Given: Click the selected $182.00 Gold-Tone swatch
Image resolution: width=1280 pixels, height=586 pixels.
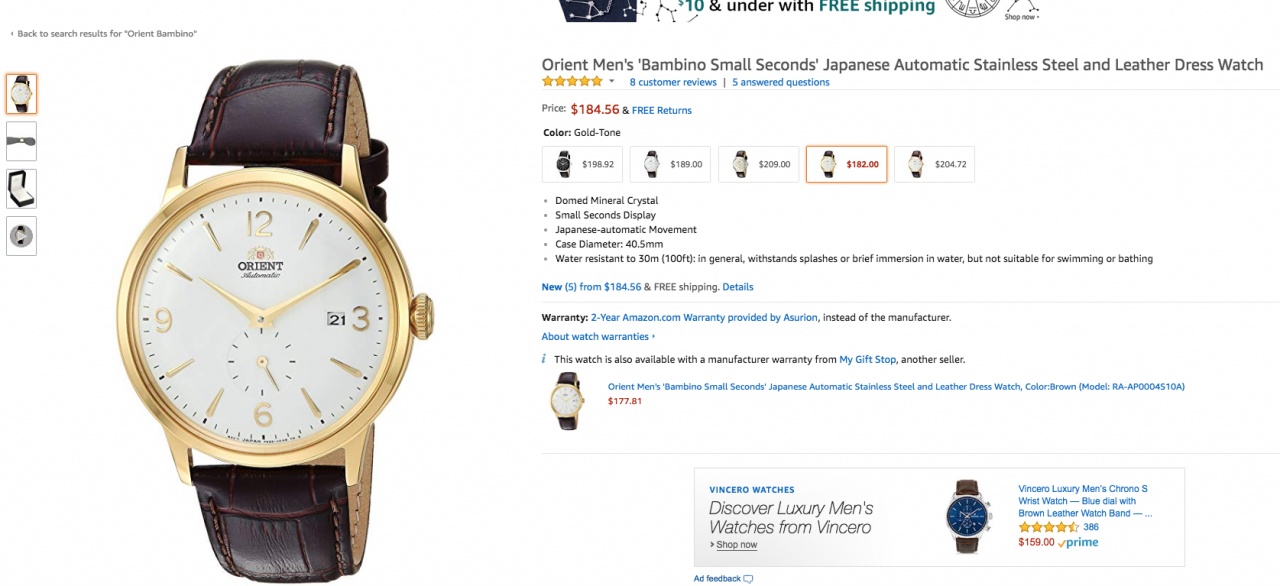Looking at the screenshot, I should click(x=846, y=164).
